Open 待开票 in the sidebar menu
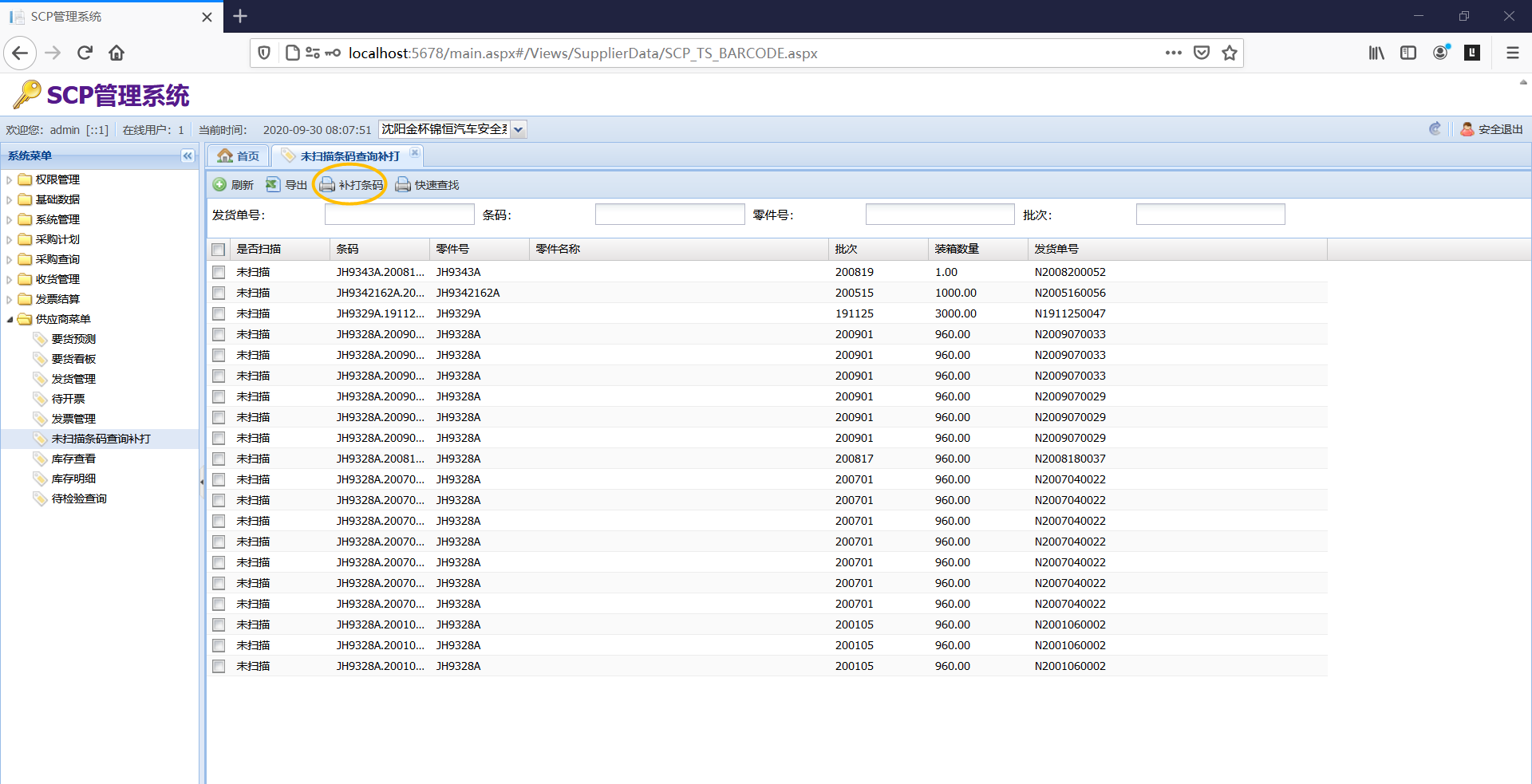 [68, 399]
